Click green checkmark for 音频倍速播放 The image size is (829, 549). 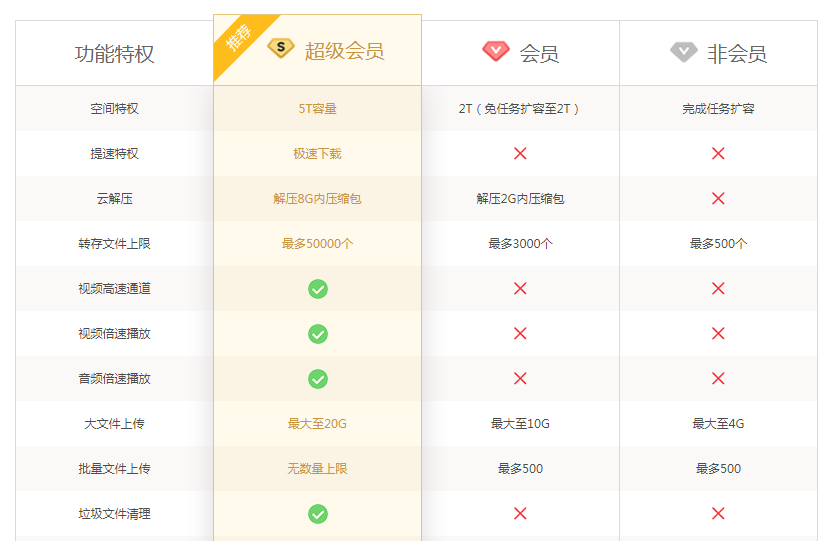coord(317,379)
